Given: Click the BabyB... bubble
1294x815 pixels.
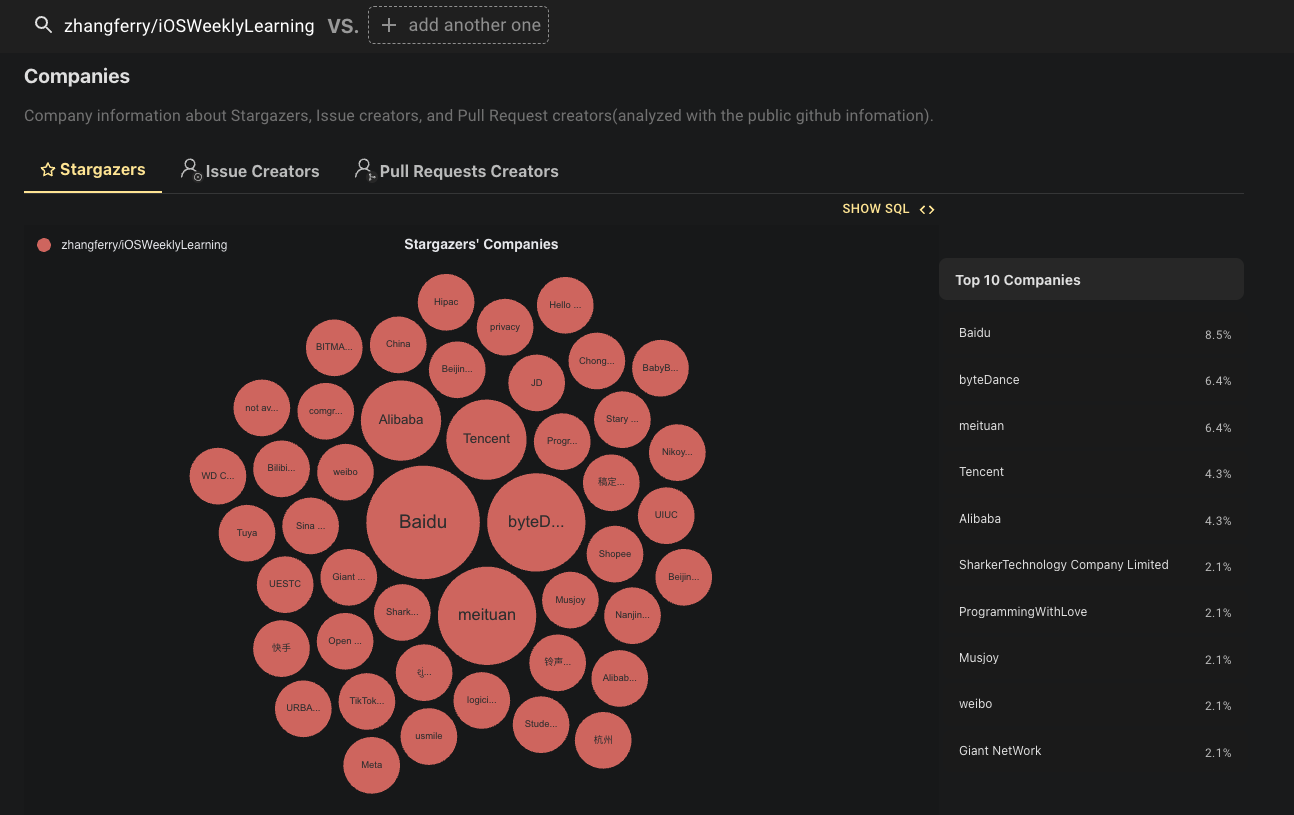Looking at the screenshot, I should point(660,368).
